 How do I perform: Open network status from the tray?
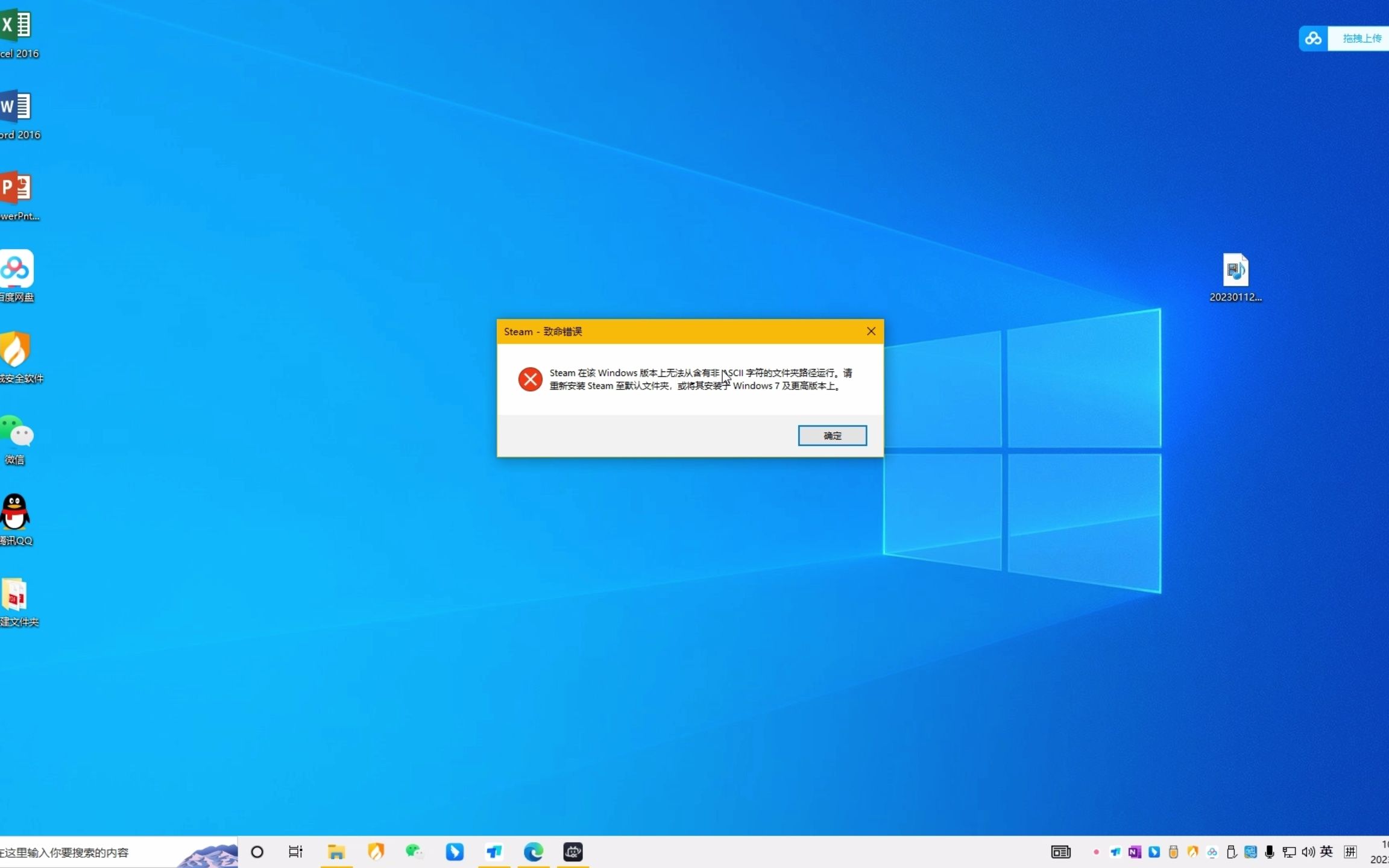pos(1289,852)
